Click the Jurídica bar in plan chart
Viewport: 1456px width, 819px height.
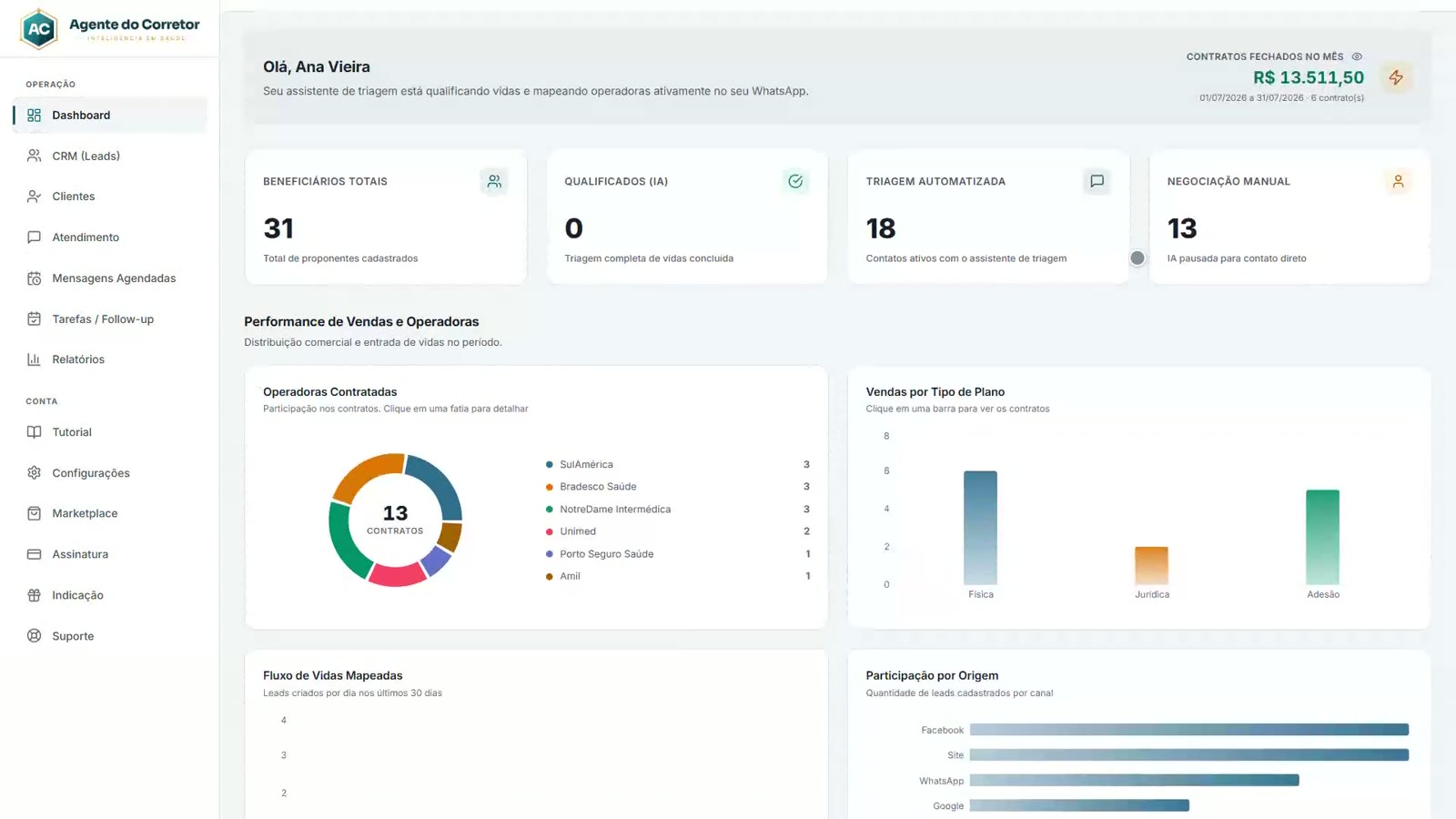(x=1151, y=566)
